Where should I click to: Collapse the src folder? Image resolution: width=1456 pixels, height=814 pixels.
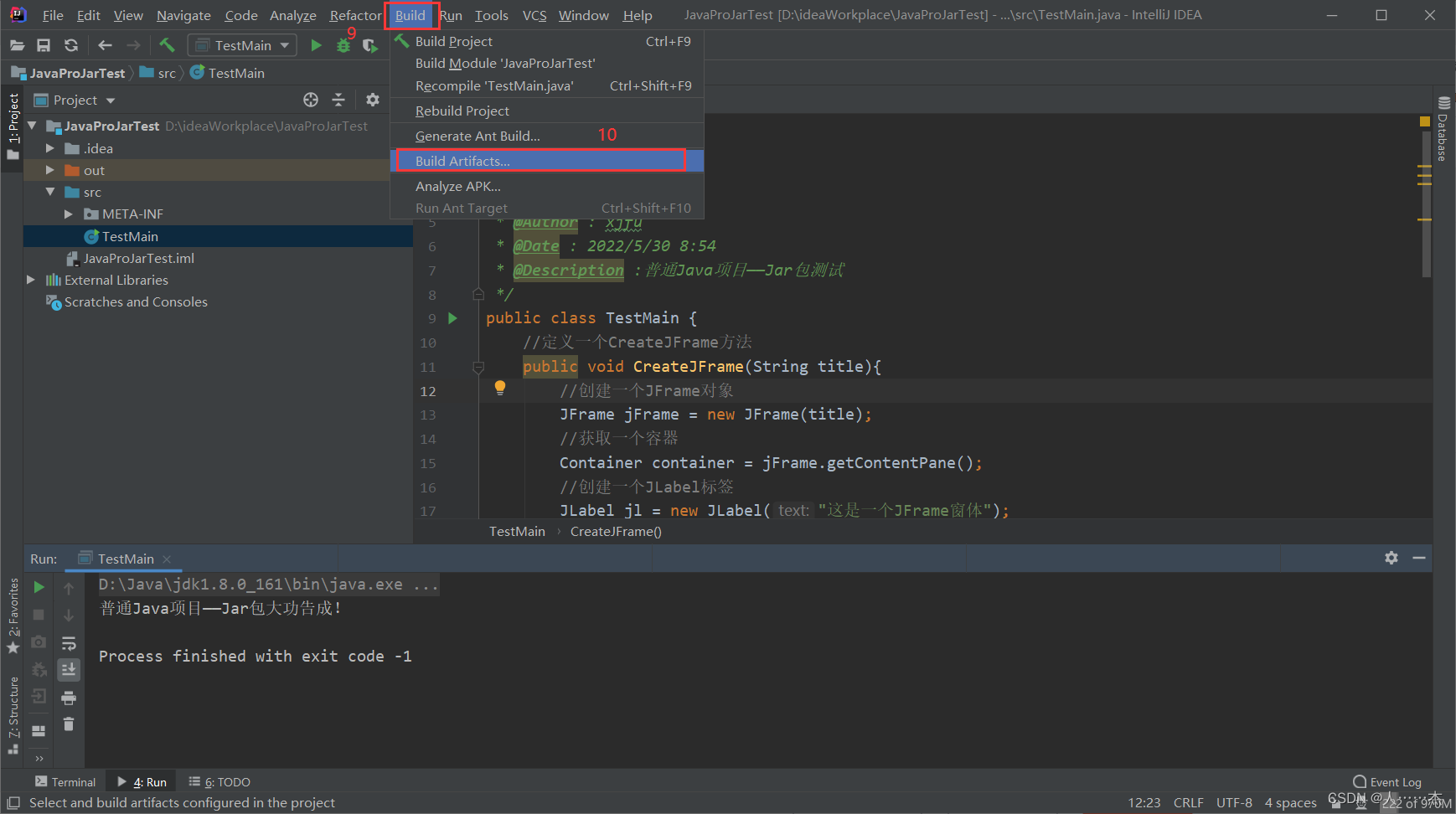pos(50,192)
